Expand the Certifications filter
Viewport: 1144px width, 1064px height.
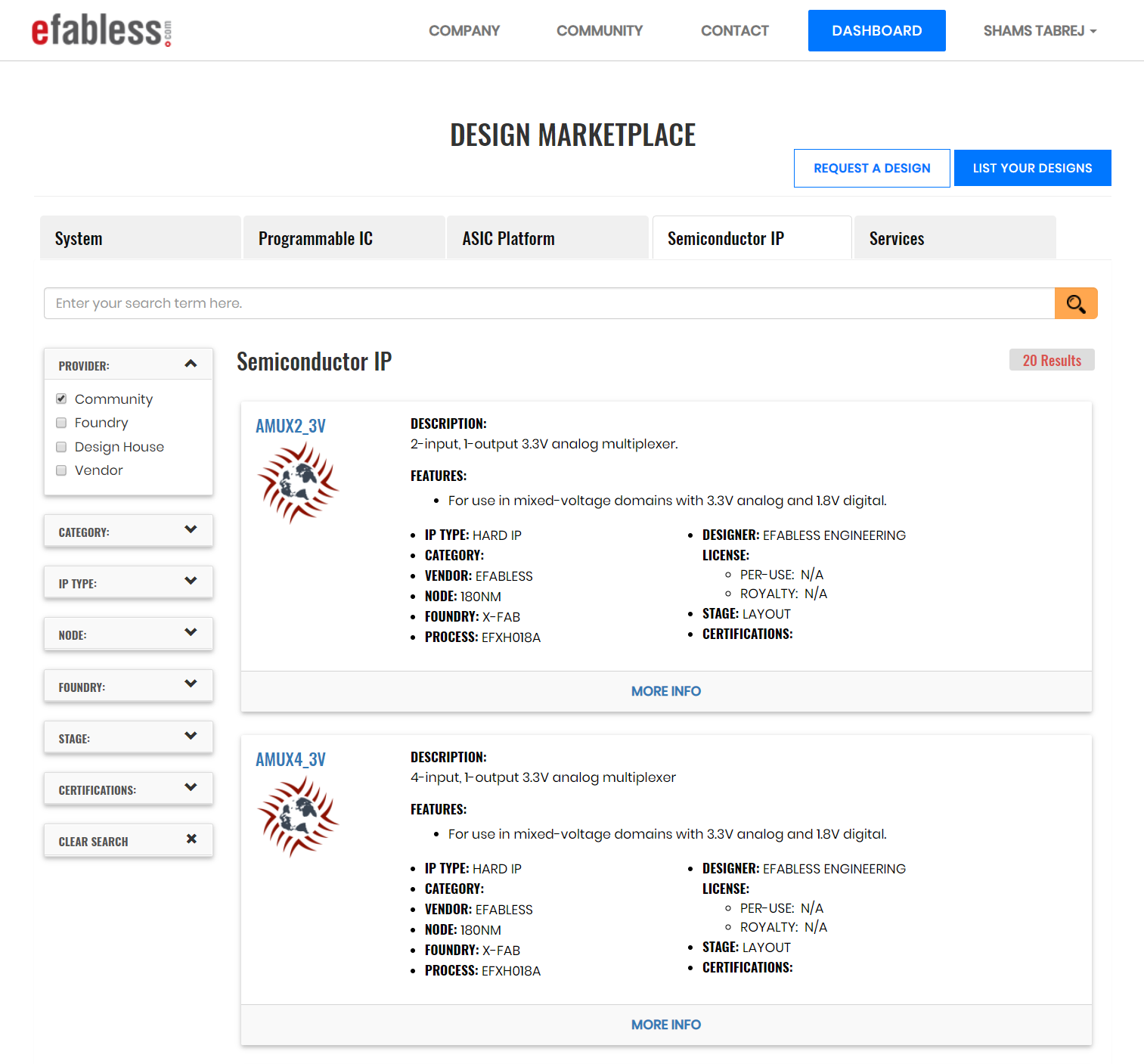(x=129, y=789)
